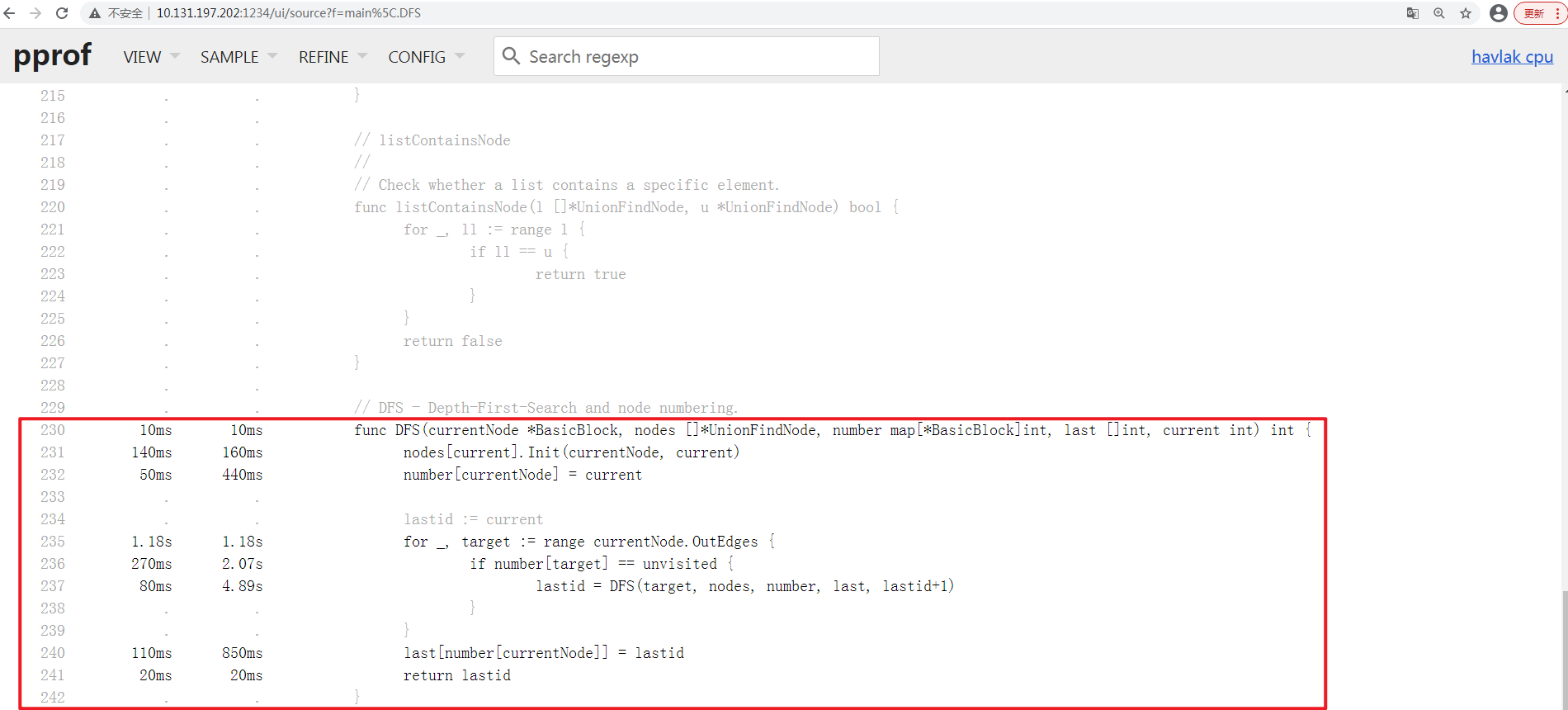This screenshot has width=1568, height=710.
Task: Click the 'number[currentNode] = current' code line
Action: pos(522,475)
